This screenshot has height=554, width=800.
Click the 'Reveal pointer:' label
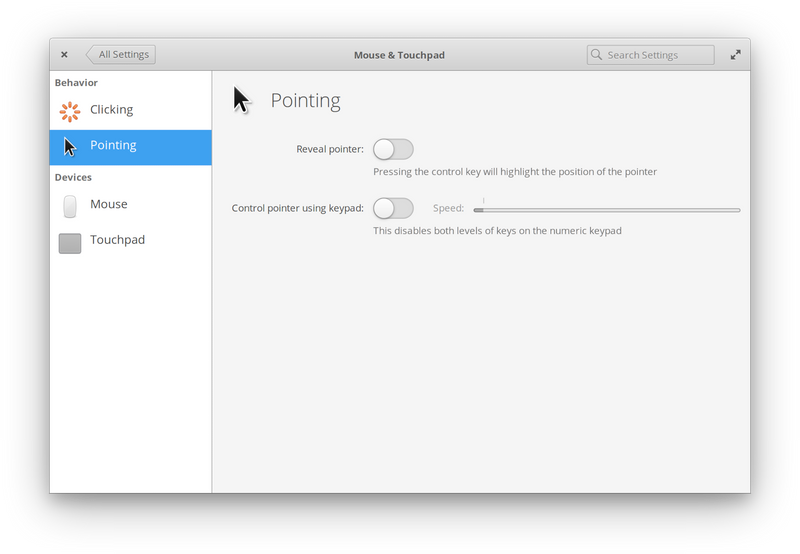coord(330,149)
